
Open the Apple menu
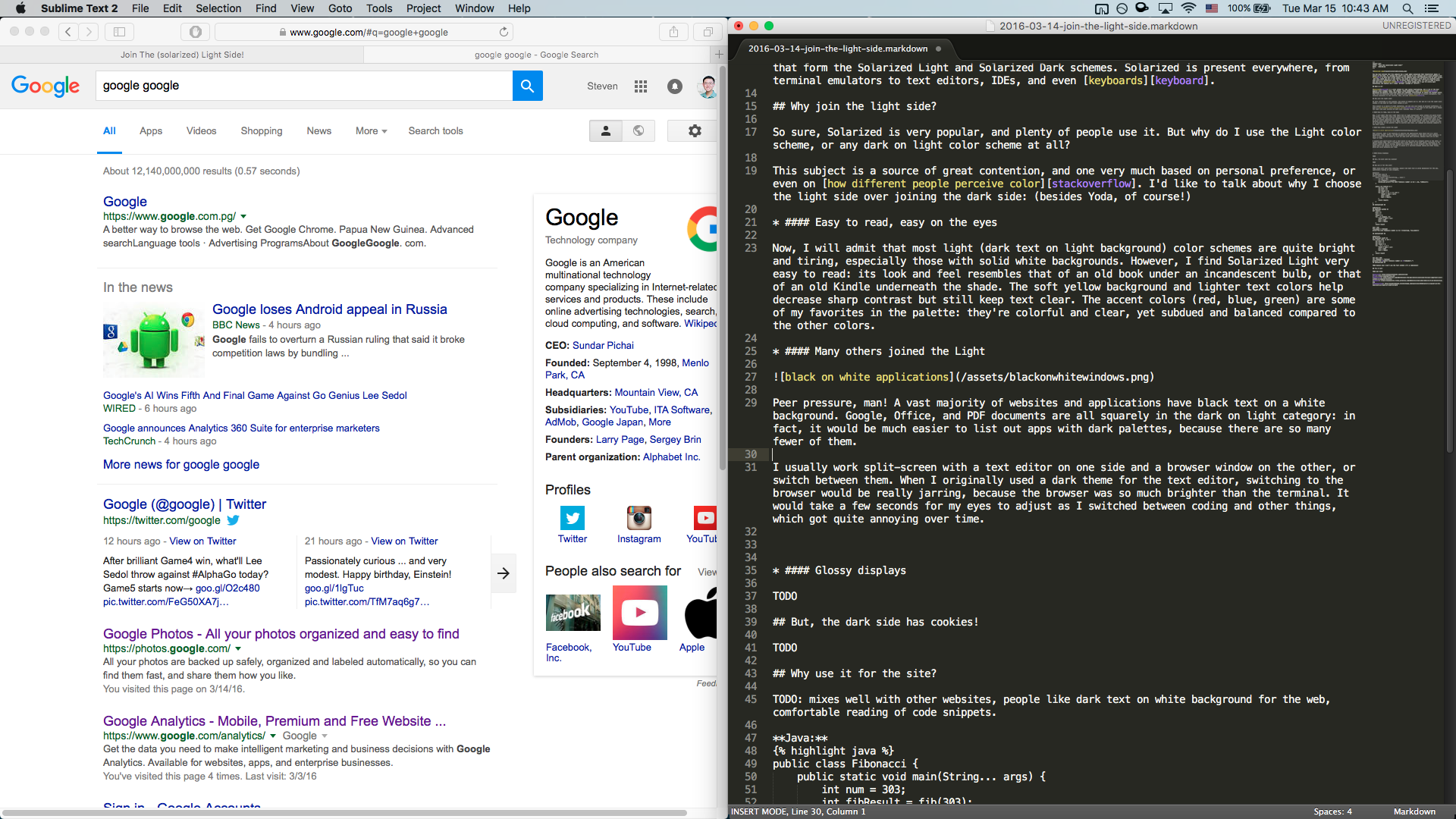20,8
